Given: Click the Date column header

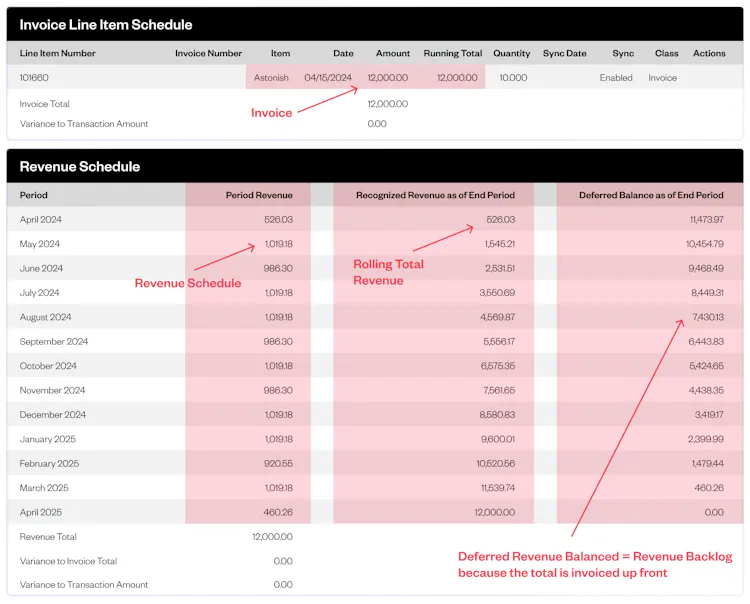Looking at the screenshot, I should [343, 54].
